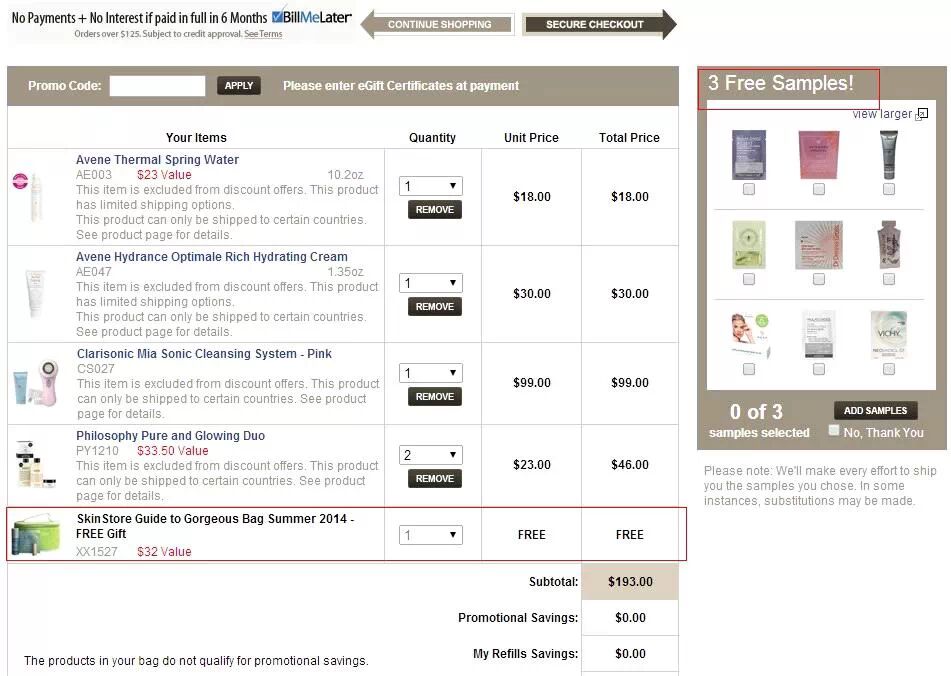Click the brown pouch sample image
This screenshot has height=676, width=951.
[x=889, y=245]
